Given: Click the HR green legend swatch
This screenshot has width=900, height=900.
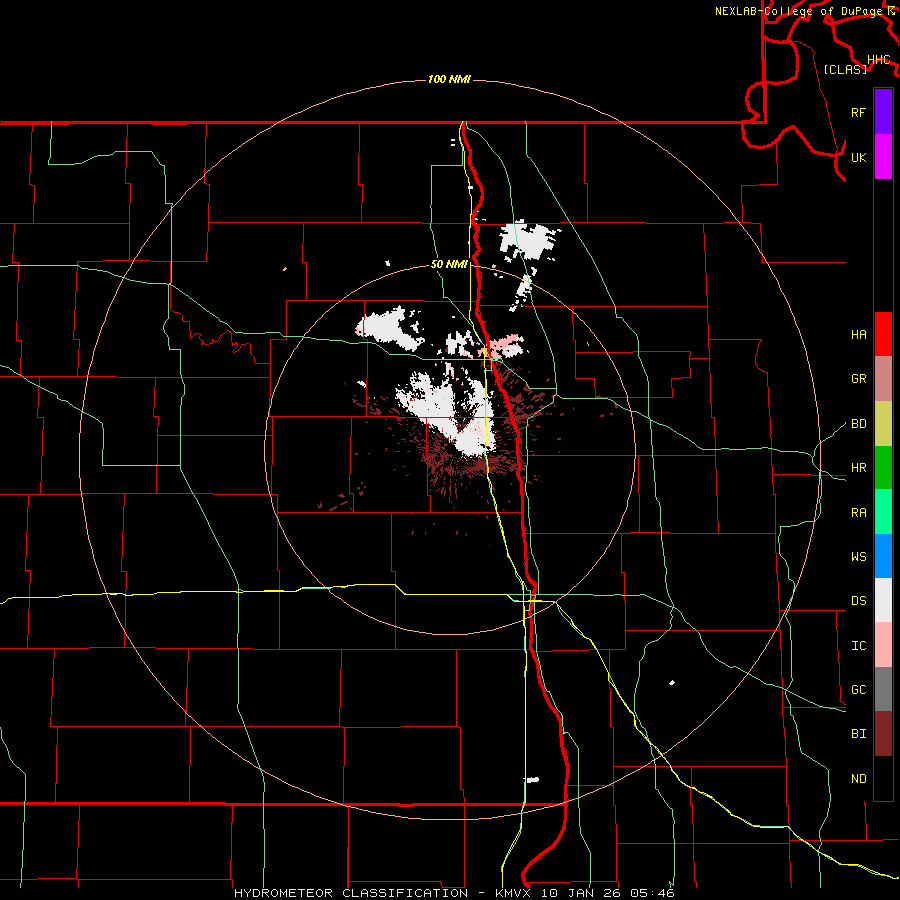Looking at the screenshot, I should (883, 468).
